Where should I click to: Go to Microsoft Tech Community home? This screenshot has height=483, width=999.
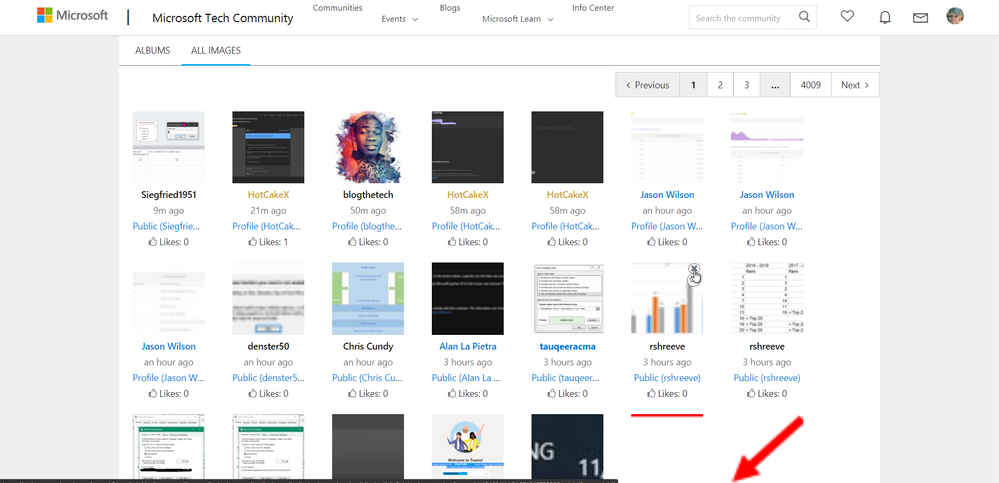[x=222, y=18]
